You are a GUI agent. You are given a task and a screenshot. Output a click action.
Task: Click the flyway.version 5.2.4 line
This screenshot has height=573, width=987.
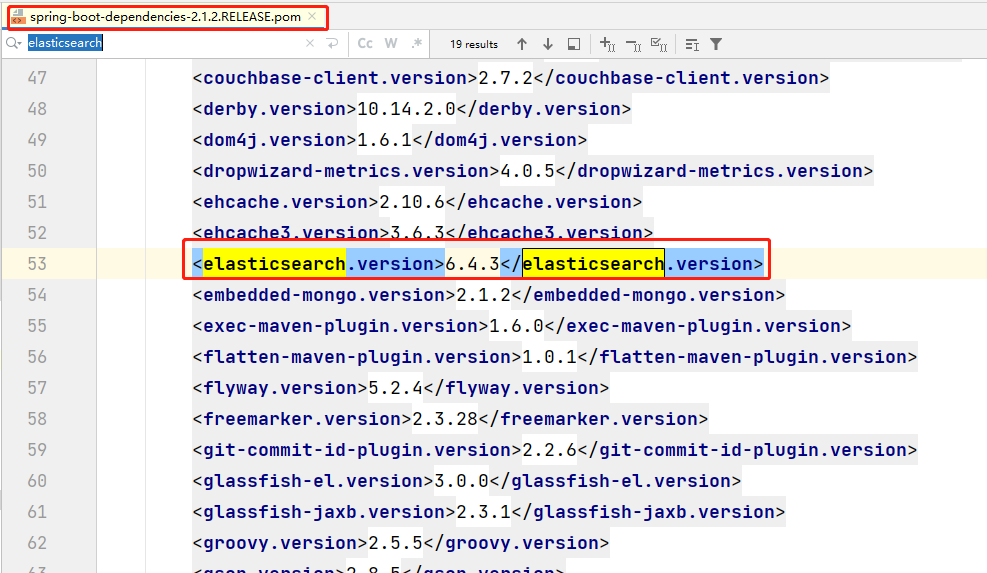(x=401, y=388)
